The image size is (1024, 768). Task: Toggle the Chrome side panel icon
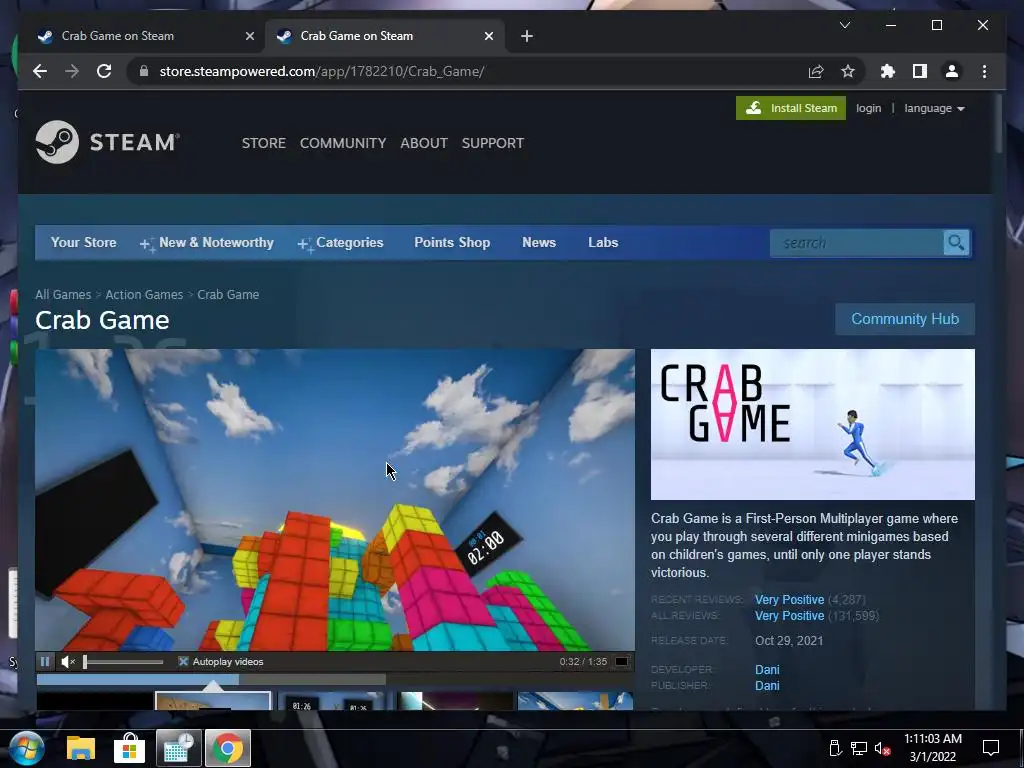tap(920, 71)
